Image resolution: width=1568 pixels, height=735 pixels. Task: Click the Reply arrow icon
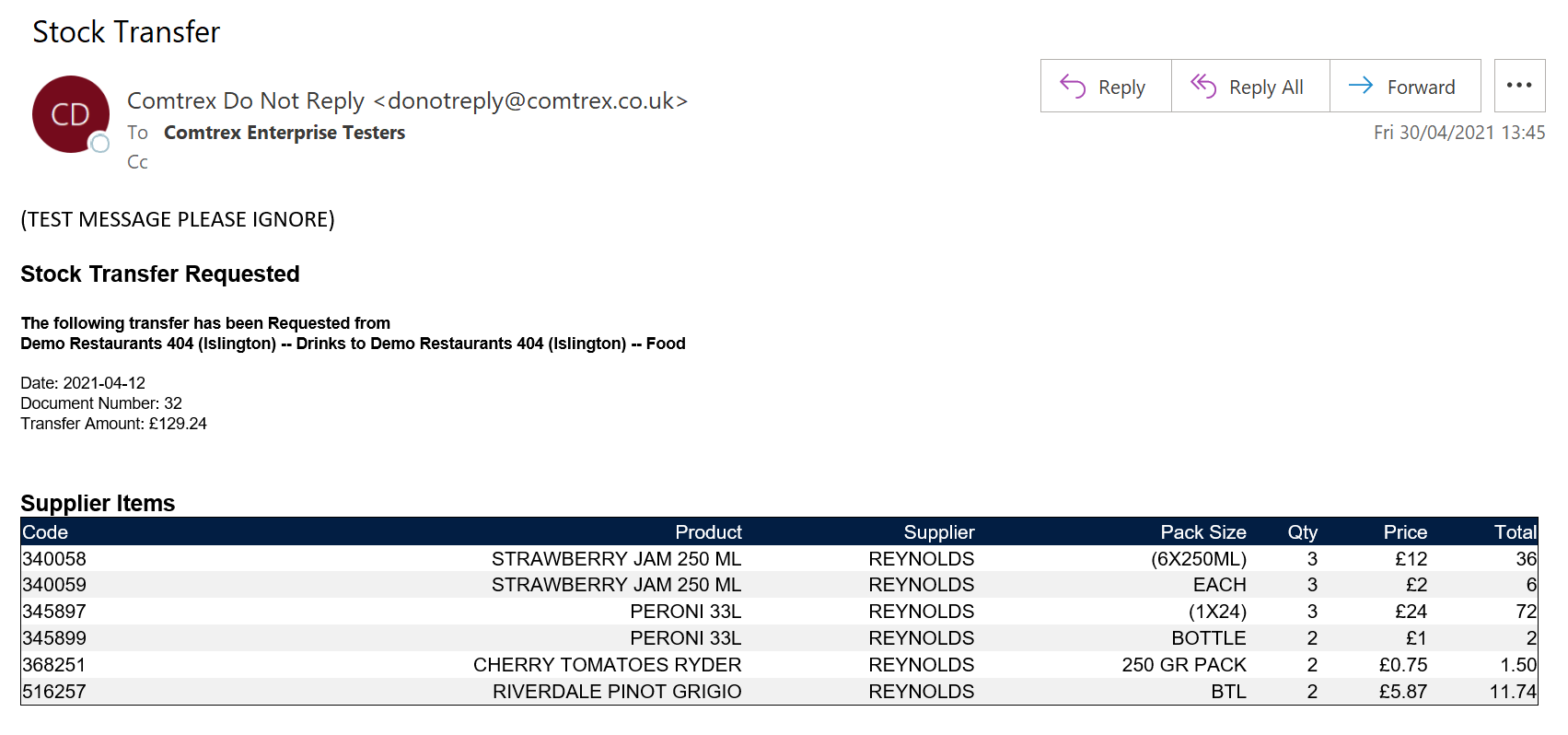pos(1073,86)
